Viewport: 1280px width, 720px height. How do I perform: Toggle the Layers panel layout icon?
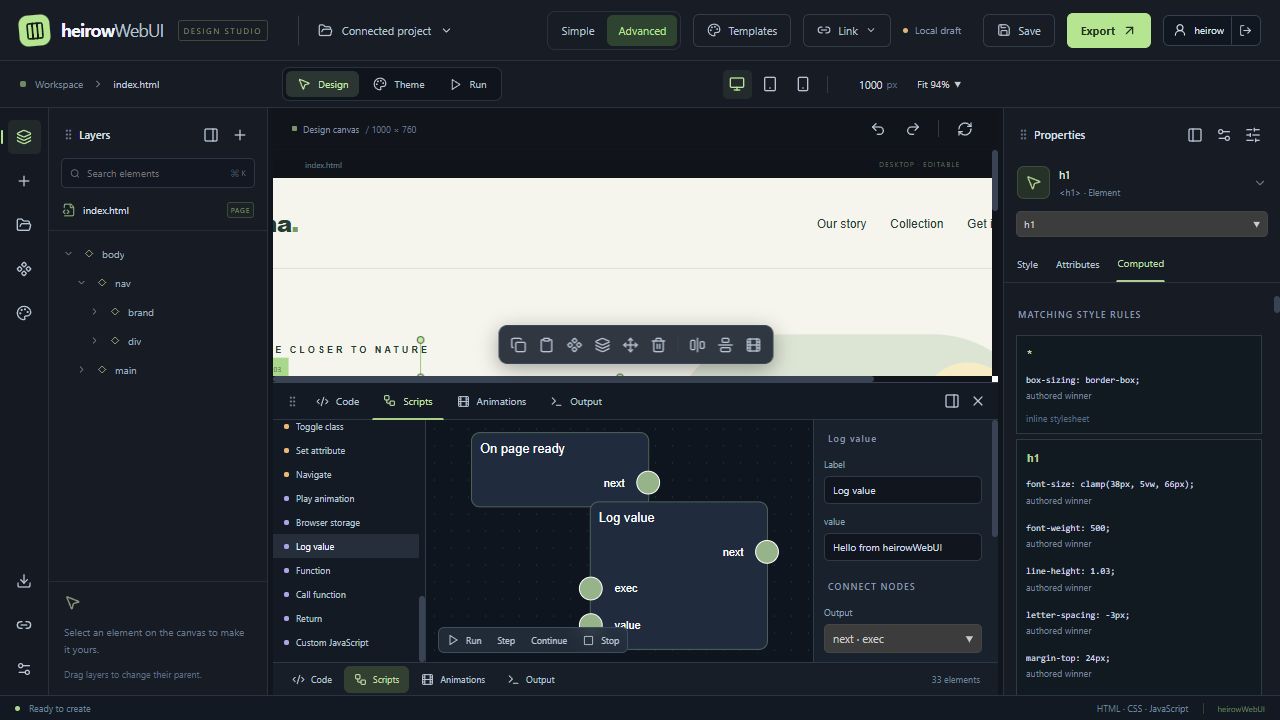tap(211, 135)
